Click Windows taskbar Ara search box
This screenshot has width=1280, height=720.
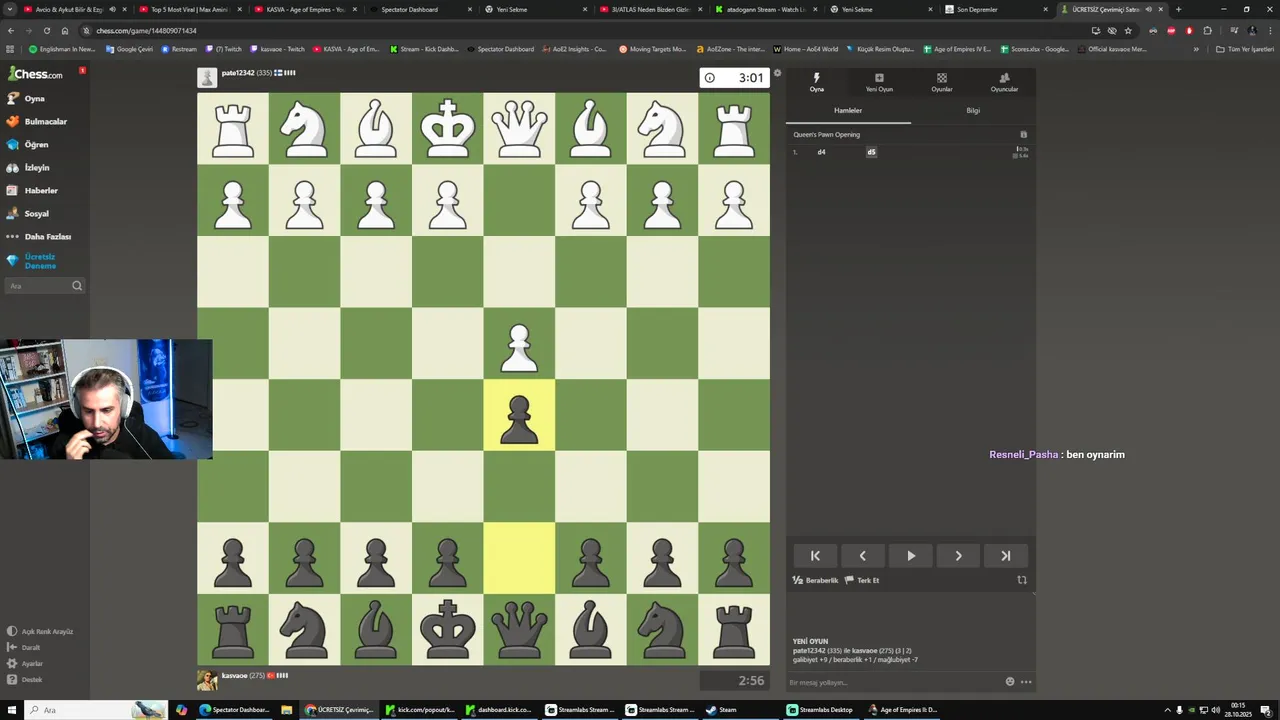pyautogui.click(x=95, y=710)
